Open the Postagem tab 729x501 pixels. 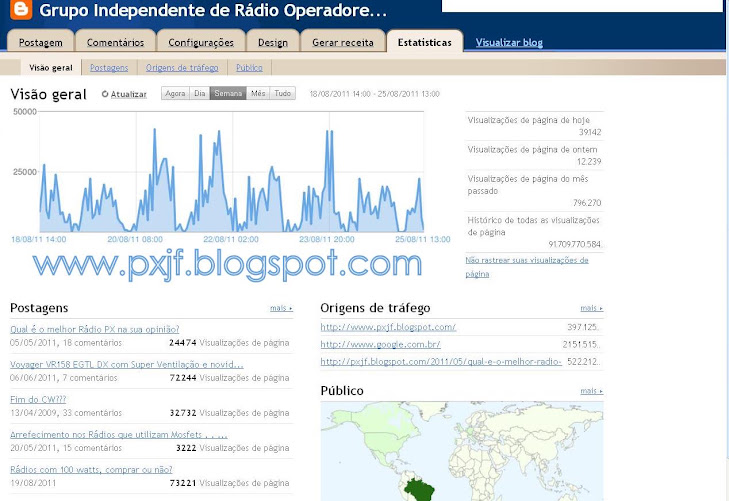40,42
